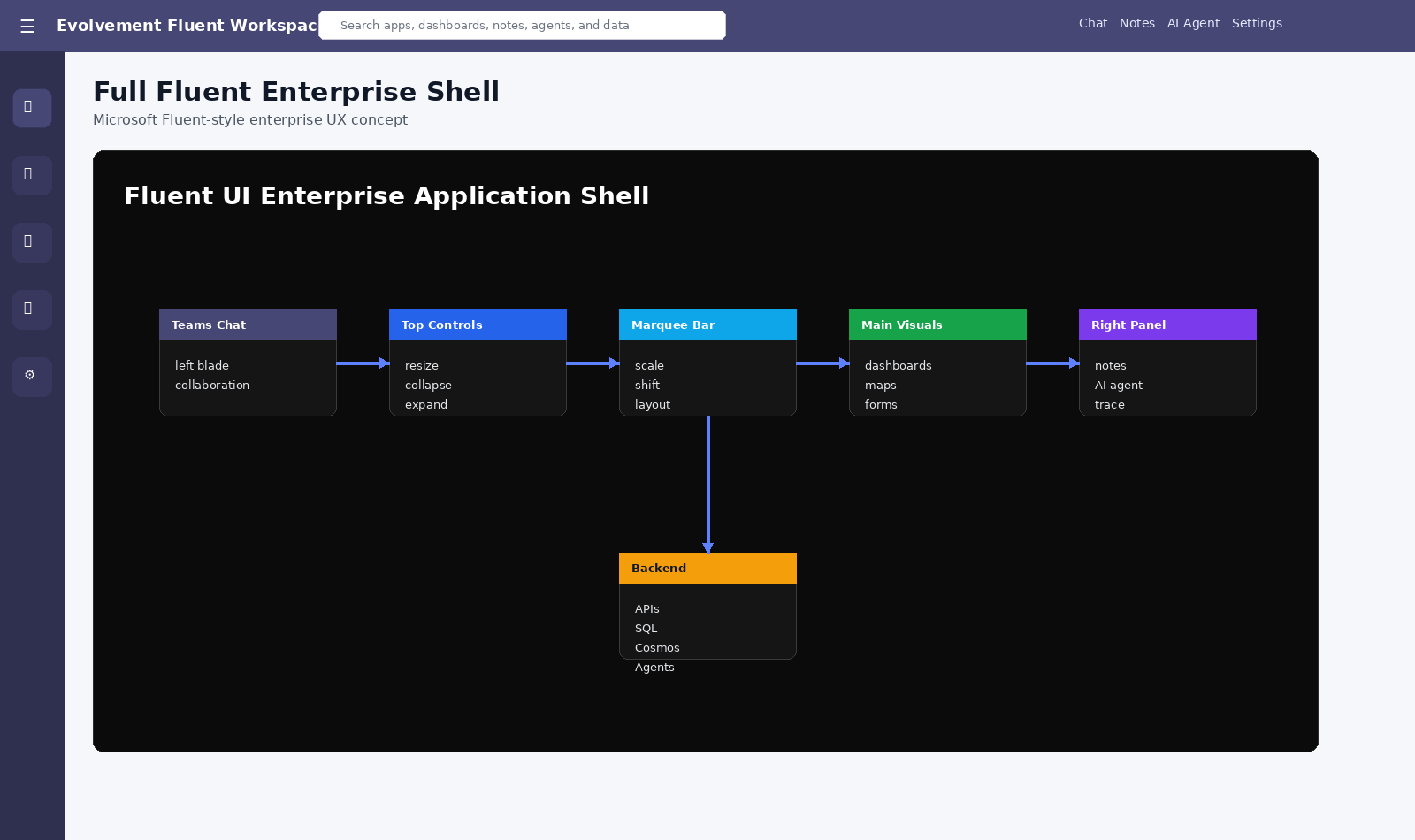This screenshot has height=840, width=1415.
Task: Open Chat in the top navigation
Action: [x=1093, y=24]
